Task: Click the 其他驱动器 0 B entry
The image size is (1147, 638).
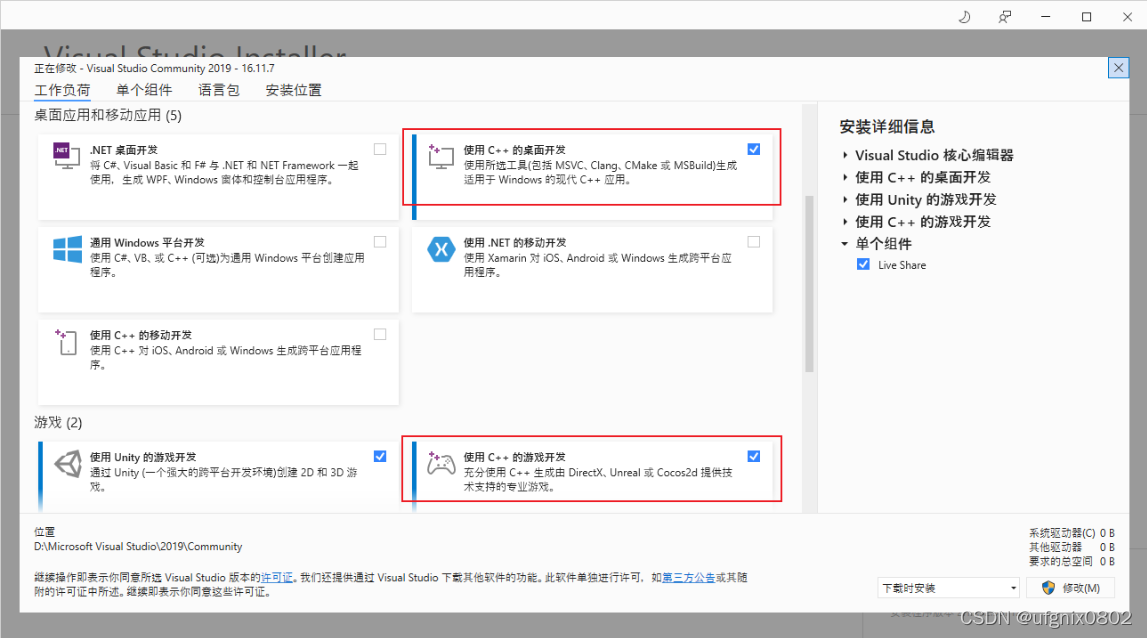Action: click(1072, 547)
